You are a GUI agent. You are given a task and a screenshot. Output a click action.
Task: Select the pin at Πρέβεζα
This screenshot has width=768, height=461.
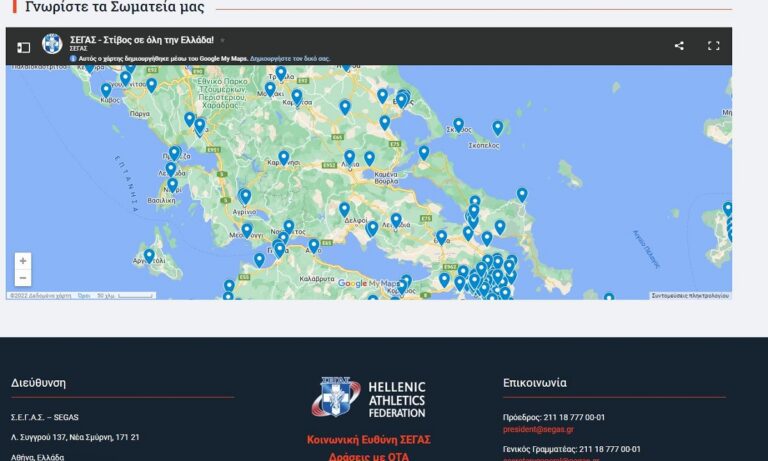[x=174, y=153]
